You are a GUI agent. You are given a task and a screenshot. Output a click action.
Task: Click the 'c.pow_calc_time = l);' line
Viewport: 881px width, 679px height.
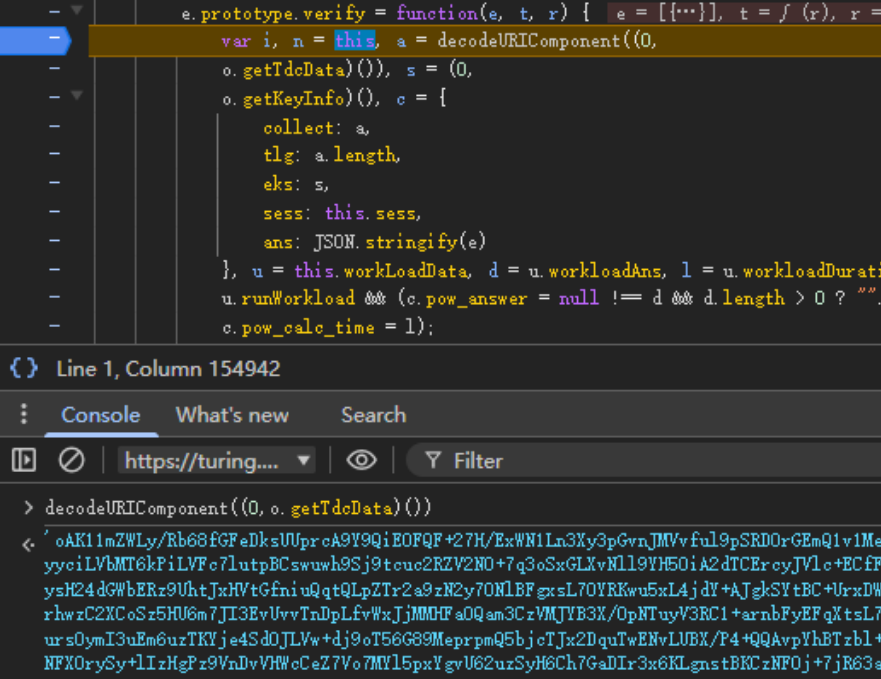click(x=328, y=327)
